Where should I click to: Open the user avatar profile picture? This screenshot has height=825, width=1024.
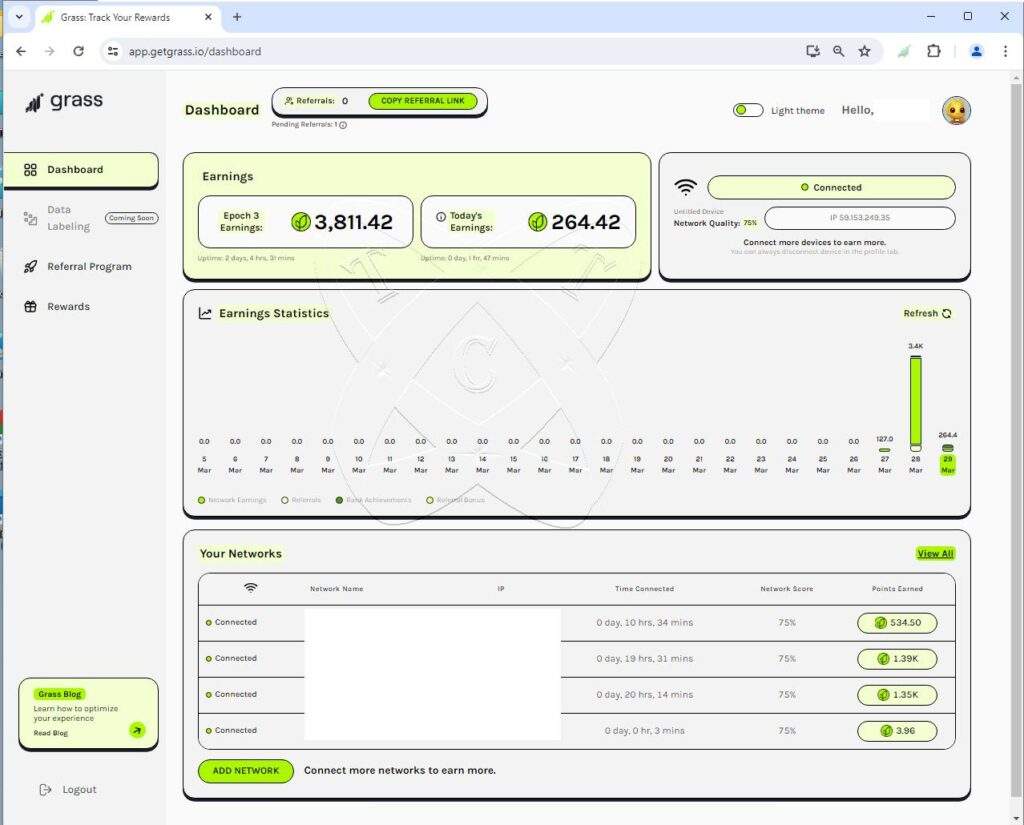[x=956, y=110]
